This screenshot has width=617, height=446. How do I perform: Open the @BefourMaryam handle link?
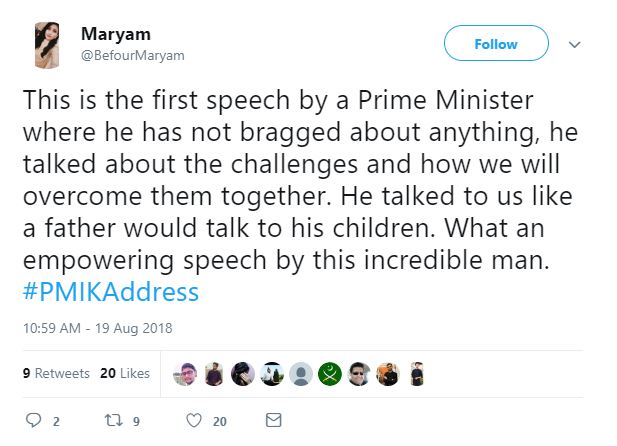132,56
